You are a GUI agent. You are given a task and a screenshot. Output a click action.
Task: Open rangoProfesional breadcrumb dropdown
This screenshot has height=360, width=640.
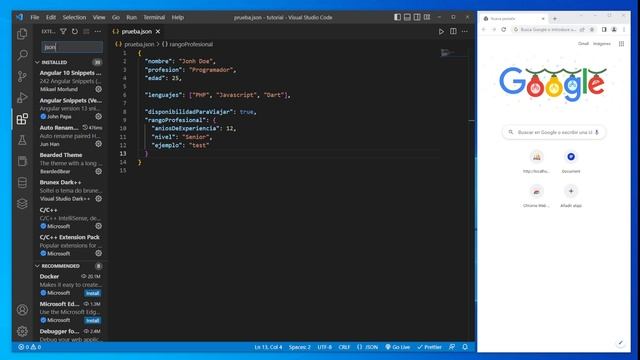[187, 44]
